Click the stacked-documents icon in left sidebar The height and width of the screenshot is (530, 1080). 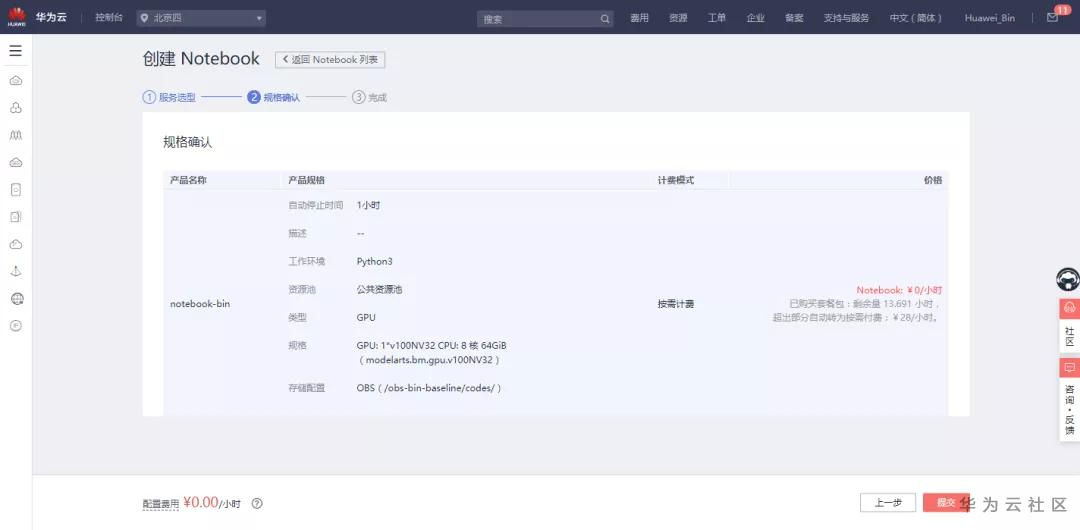16,216
